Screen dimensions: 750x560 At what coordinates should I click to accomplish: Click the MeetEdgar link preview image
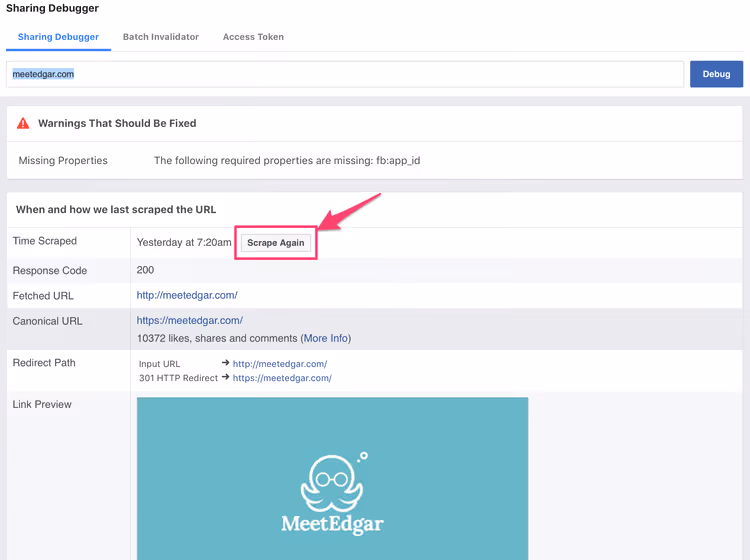point(332,478)
